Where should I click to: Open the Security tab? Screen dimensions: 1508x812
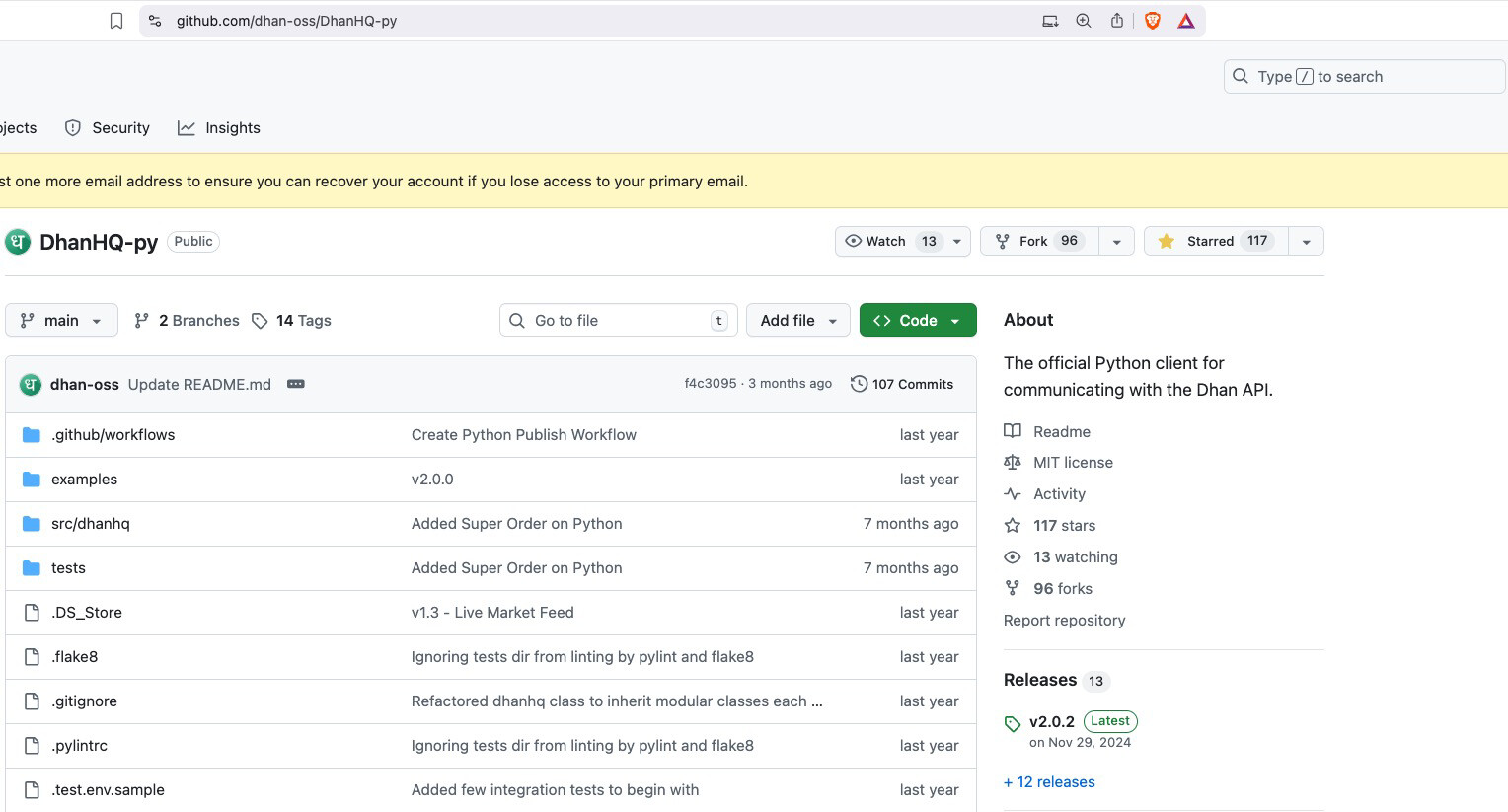[x=108, y=128]
